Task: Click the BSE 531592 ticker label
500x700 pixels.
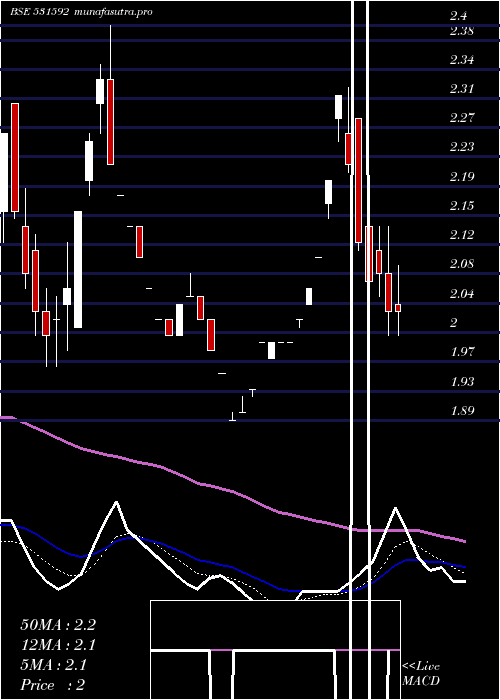Action: 39,12
